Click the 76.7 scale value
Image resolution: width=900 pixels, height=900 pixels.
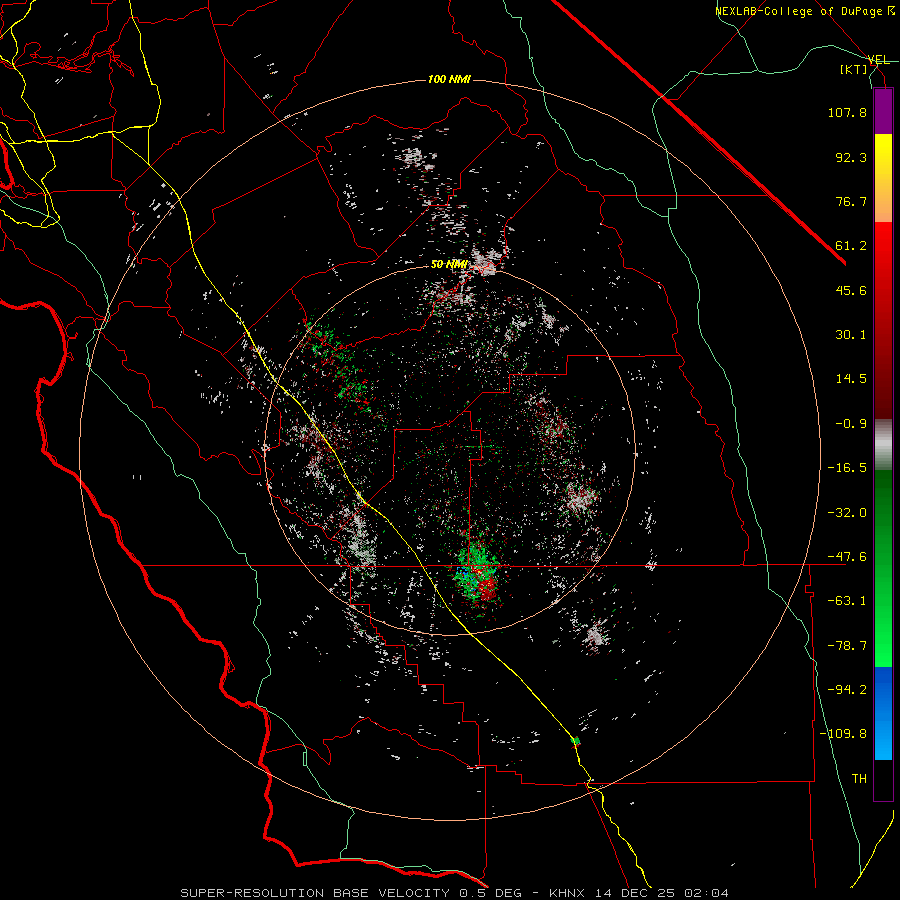point(851,201)
